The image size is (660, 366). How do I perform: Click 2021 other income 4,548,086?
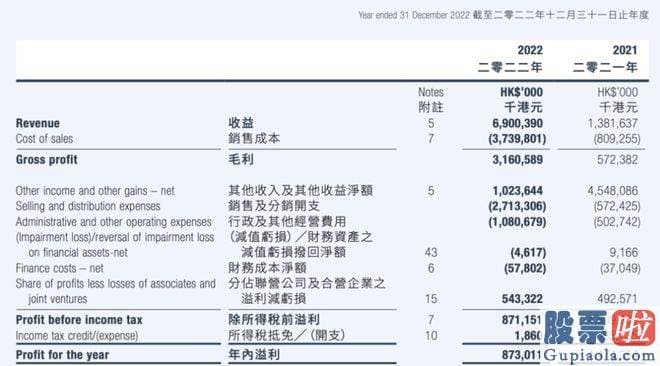pos(613,191)
